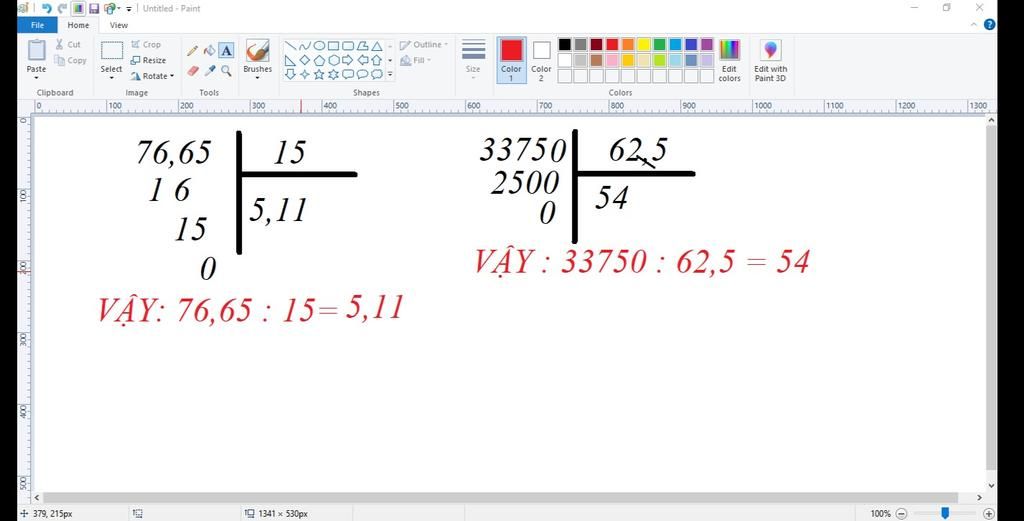Collapse the ribbon with the chevron
The height and width of the screenshot is (521, 1024).
974,25
